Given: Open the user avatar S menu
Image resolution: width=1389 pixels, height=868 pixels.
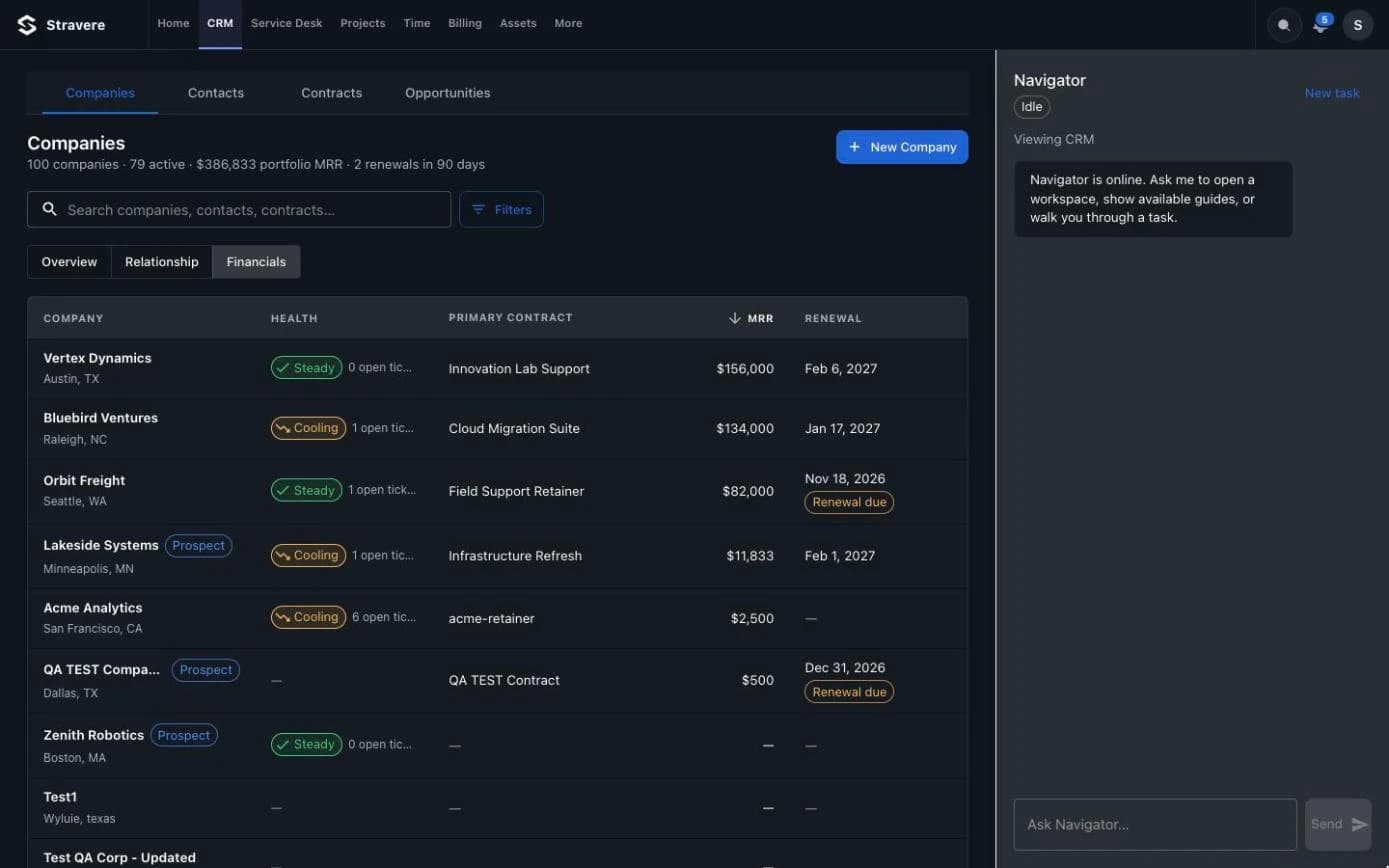Looking at the screenshot, I should (1357, 25).
